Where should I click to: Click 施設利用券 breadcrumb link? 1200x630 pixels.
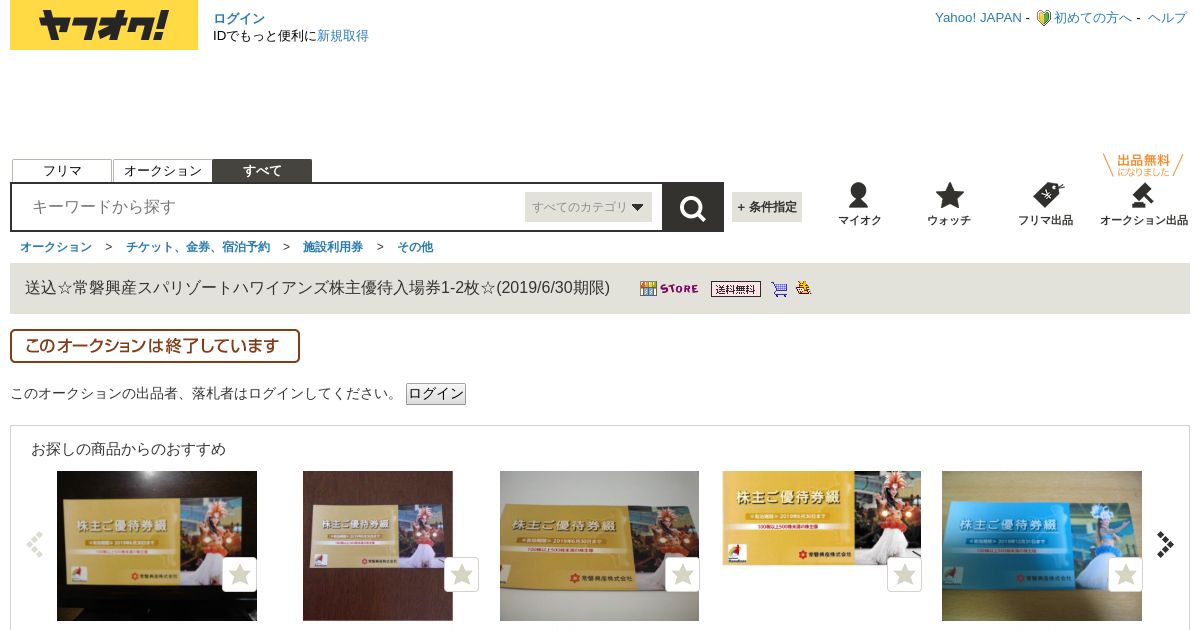333,247
